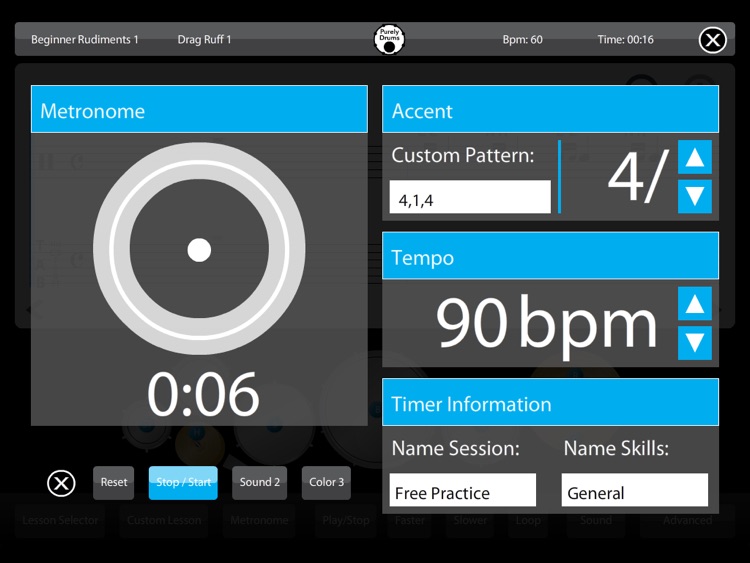Viewport: 750px width, 563px height.
Task: Click the Drag Ruff 1 lesson label
Action: pos(204,40)
